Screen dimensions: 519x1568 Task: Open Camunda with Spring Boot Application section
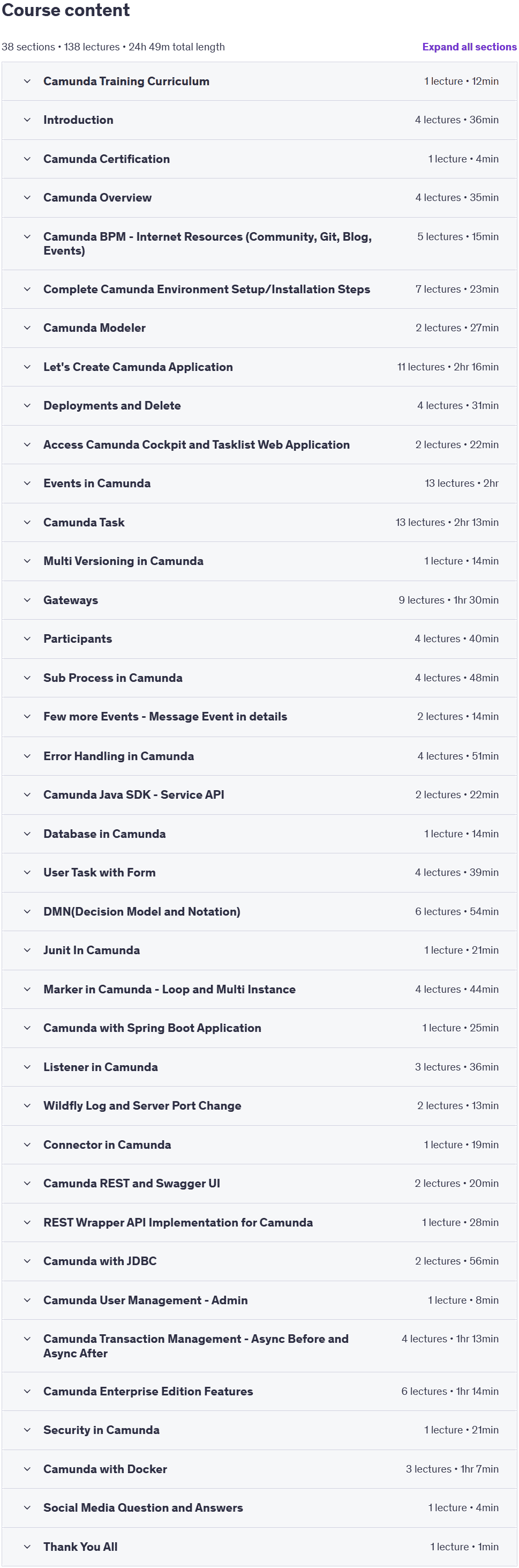pos(259,1028)
